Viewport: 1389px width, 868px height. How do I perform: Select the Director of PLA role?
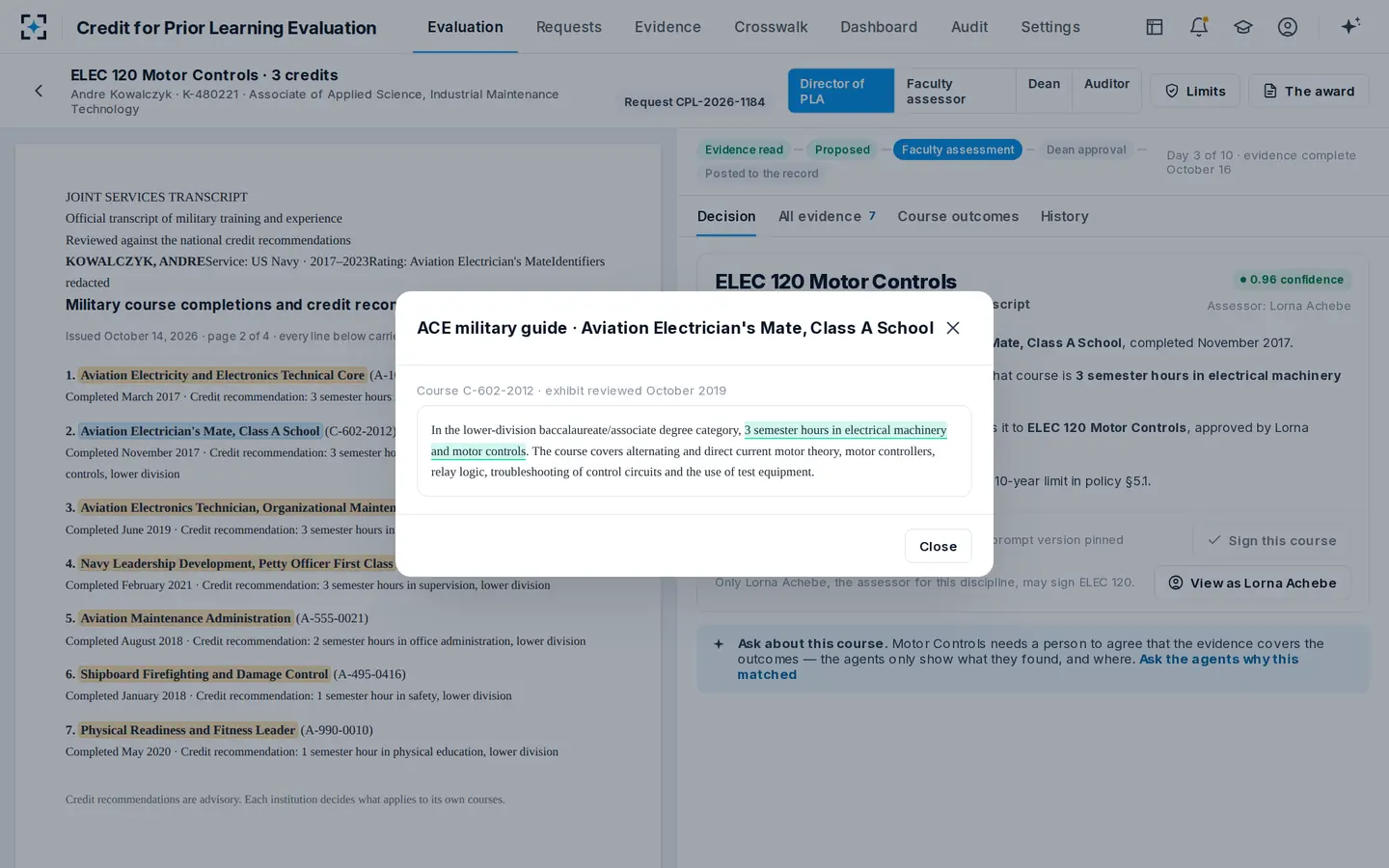pos(841,91)
